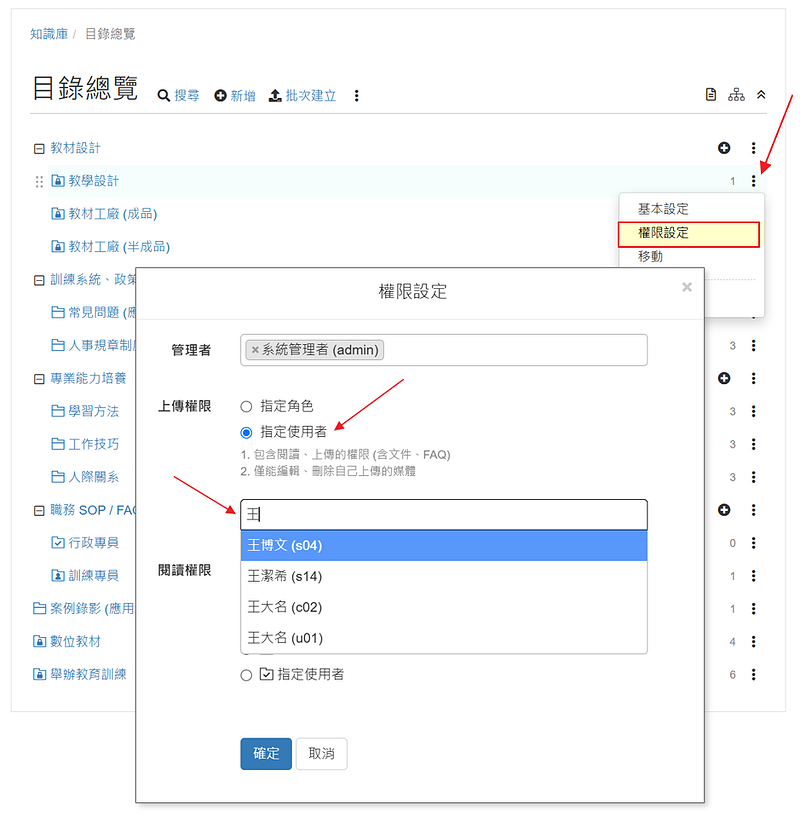Select 指定使用者 radio under 上傳權限

coord(246,432)
